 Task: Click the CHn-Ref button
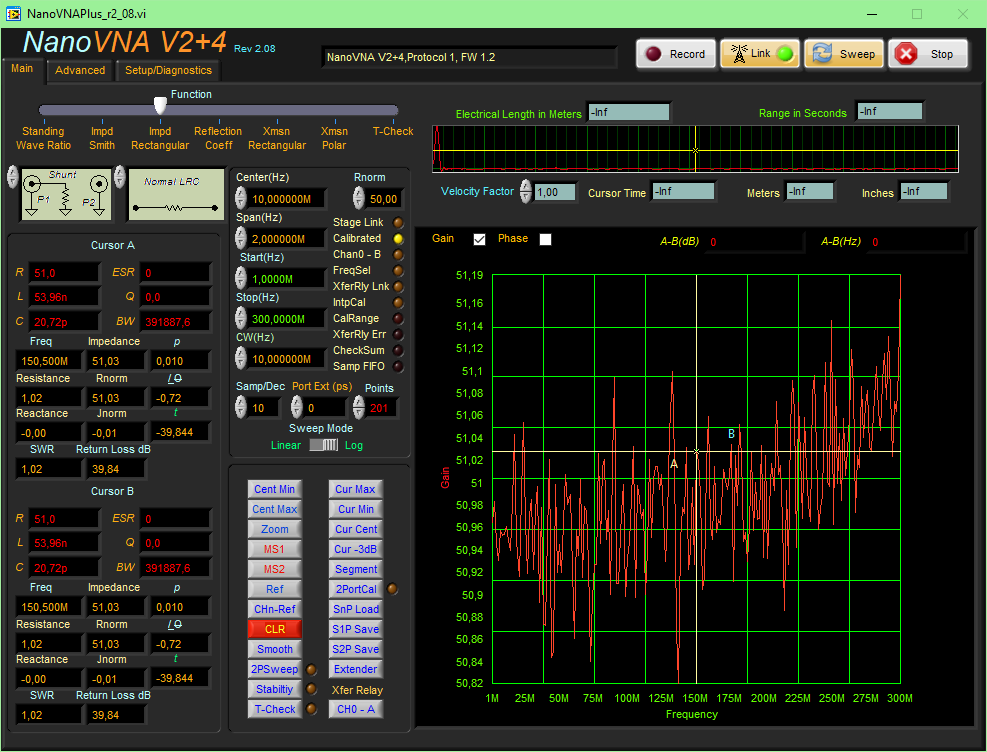(274, 609)
